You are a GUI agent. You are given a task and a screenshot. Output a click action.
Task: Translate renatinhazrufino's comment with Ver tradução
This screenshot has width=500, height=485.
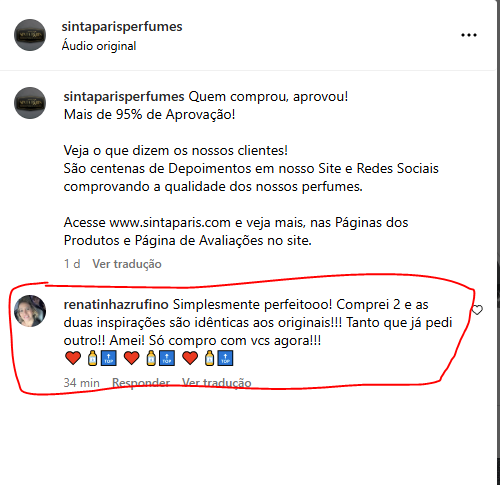pyautogui.click(x=217, y=383)
